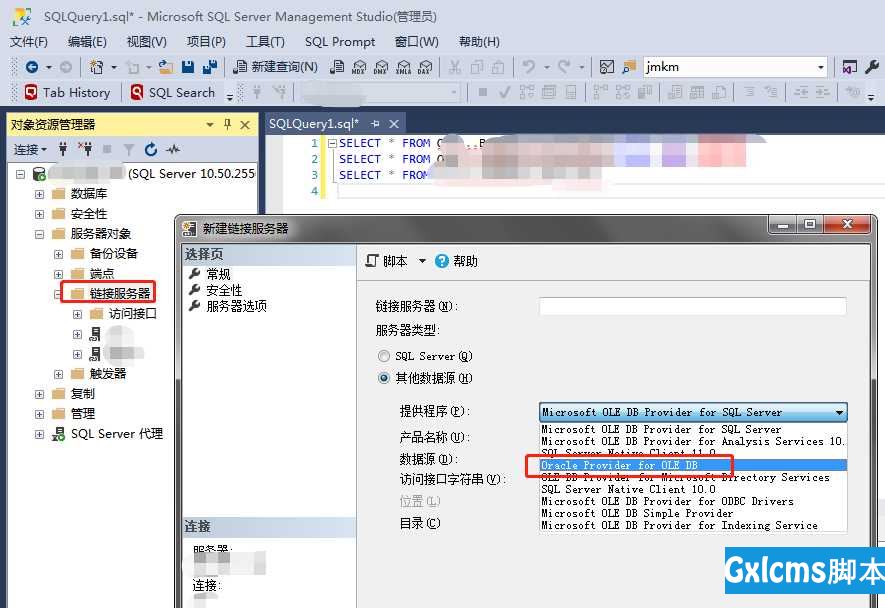This screenshot has height=608, width=885.
Task: Pin the Object Explorer panel
Action: coord(227,124)
